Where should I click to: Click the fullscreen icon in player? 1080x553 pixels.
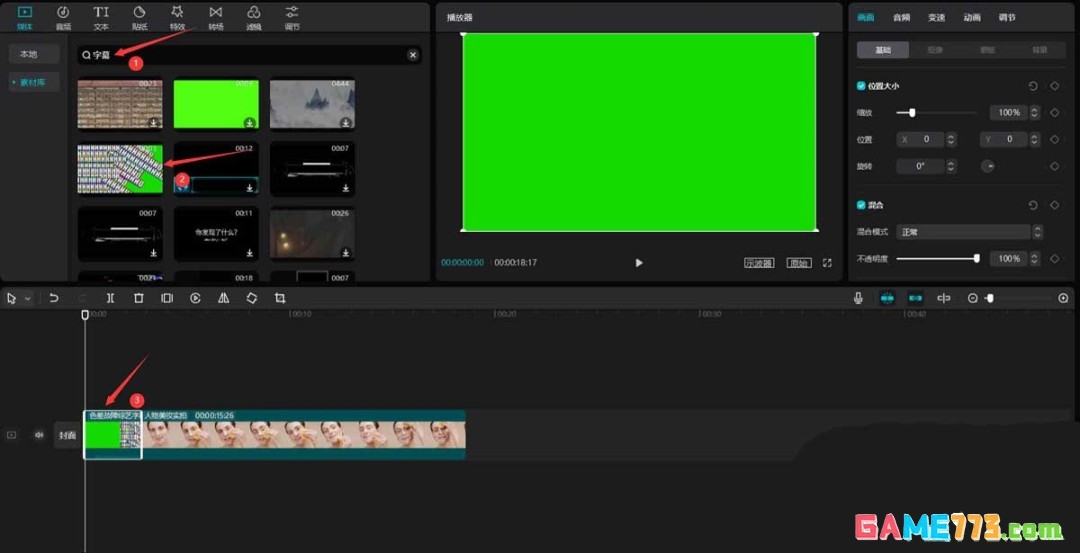(827, 263)
